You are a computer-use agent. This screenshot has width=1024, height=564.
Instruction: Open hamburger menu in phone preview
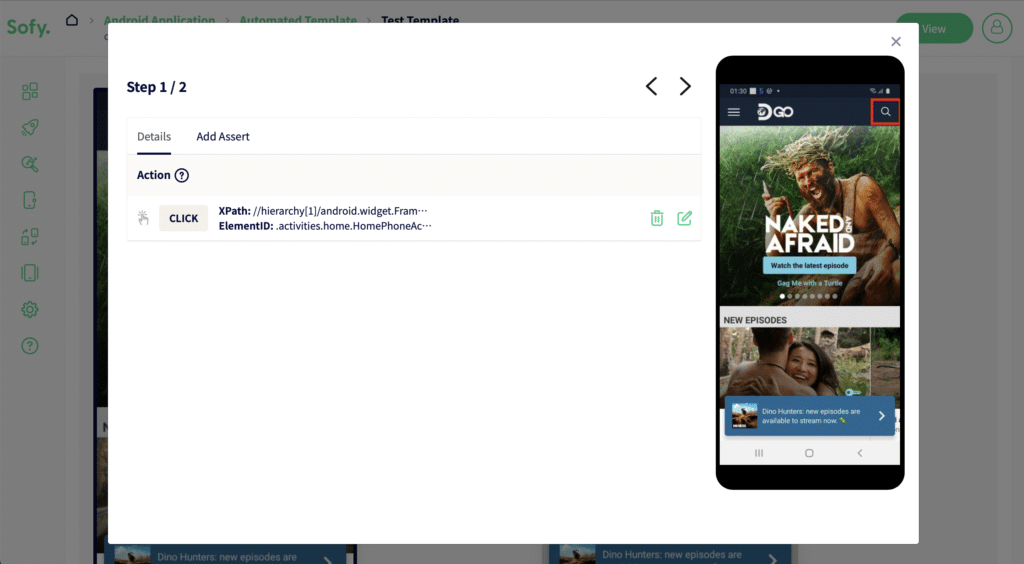click(733, 112)
